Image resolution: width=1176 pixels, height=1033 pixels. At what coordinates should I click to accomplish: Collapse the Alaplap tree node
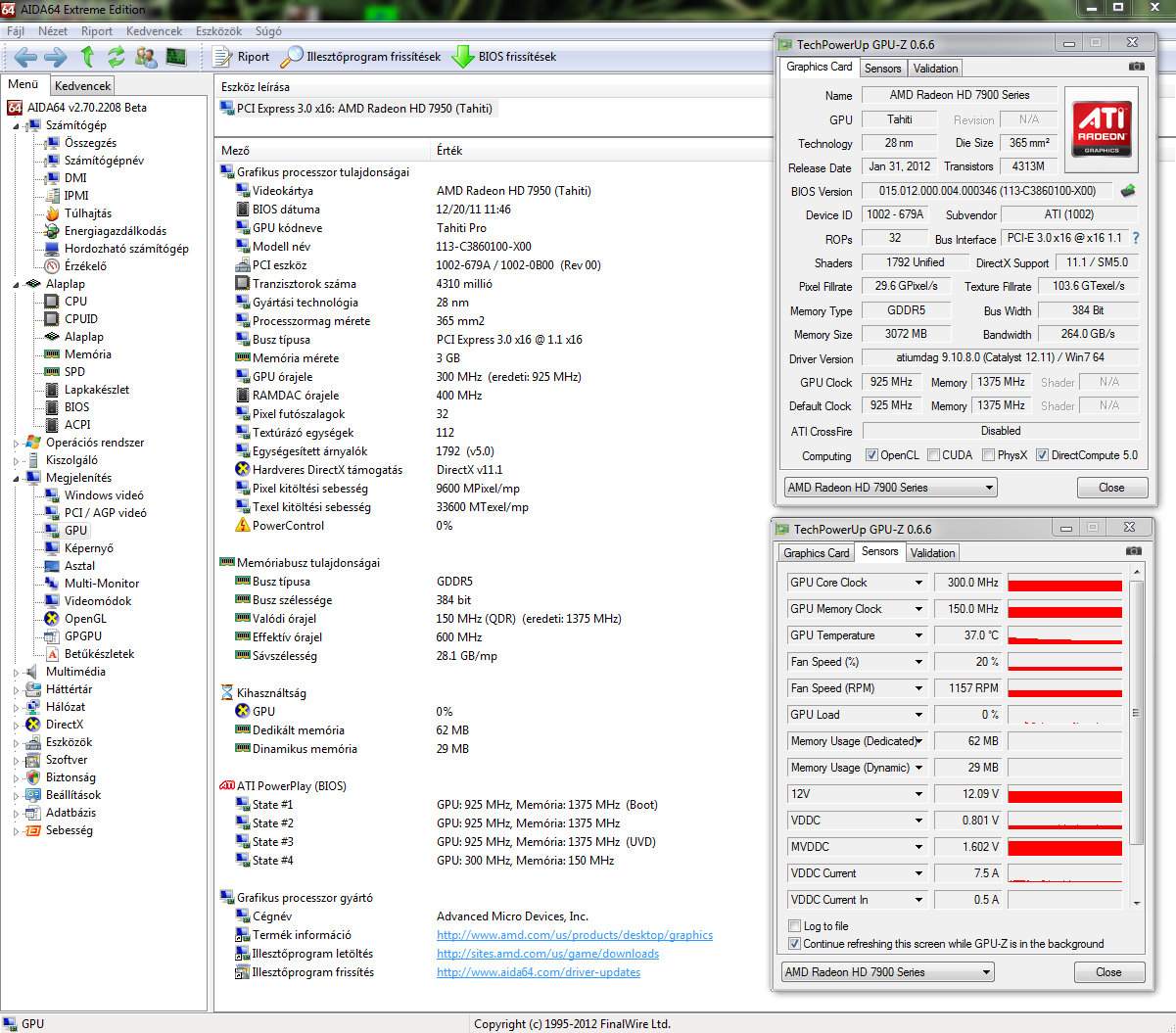click(17, 284)
